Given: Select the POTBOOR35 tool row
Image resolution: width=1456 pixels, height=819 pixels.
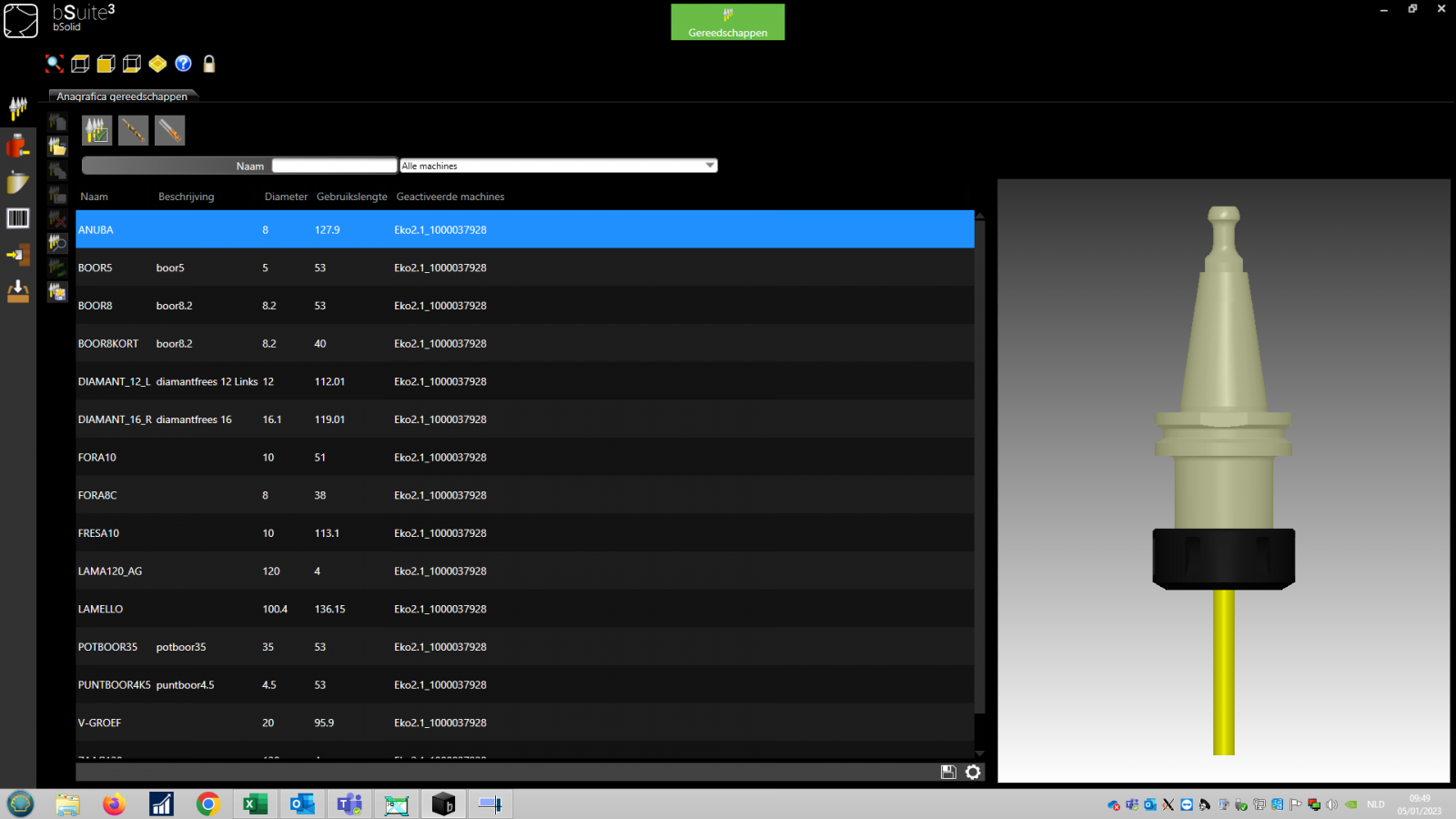Looking at the screenshot, I should point(525,647).
